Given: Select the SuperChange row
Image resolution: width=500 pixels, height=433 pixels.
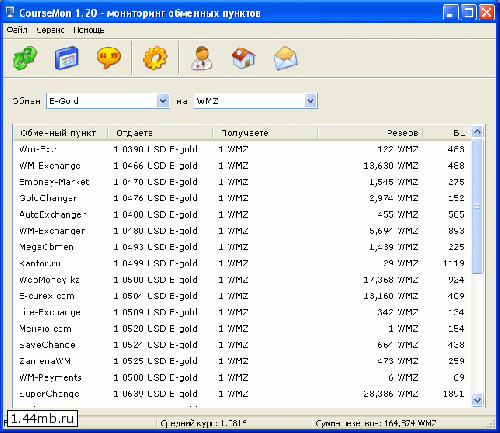Looking at the screenshot, I should click(242, 394).
